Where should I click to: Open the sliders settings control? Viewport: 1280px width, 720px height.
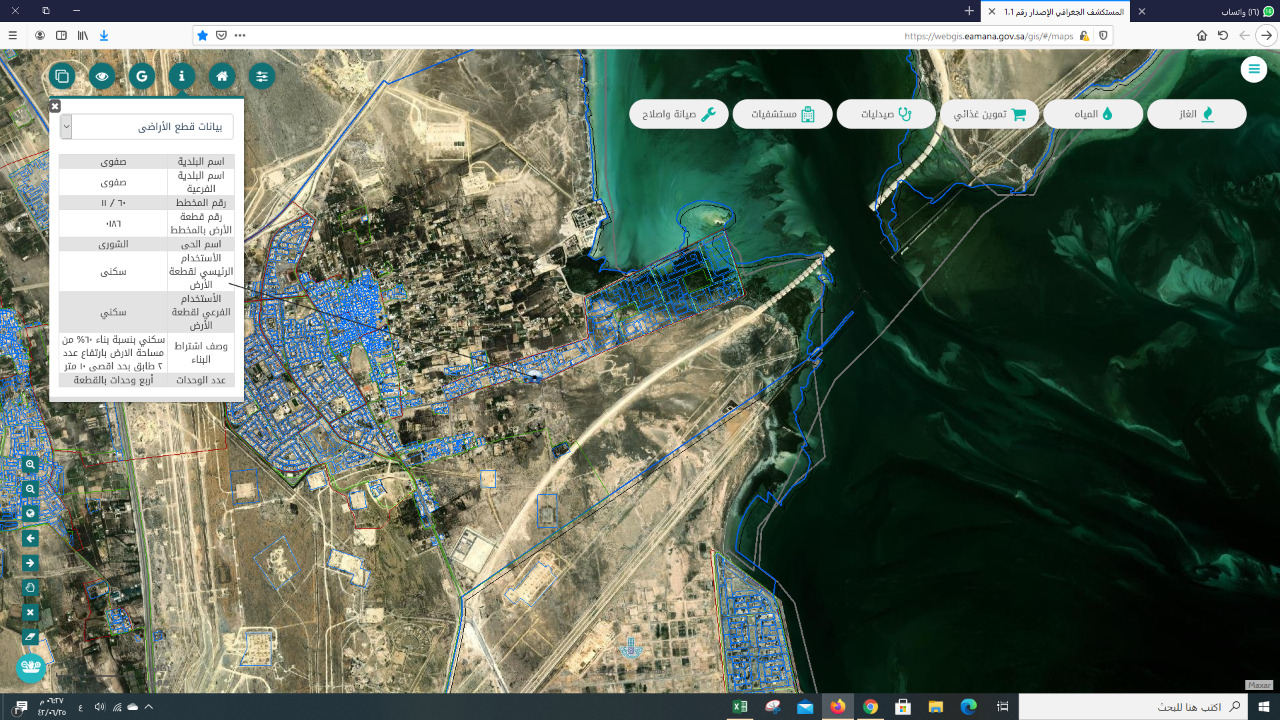(x=262, y=76)
